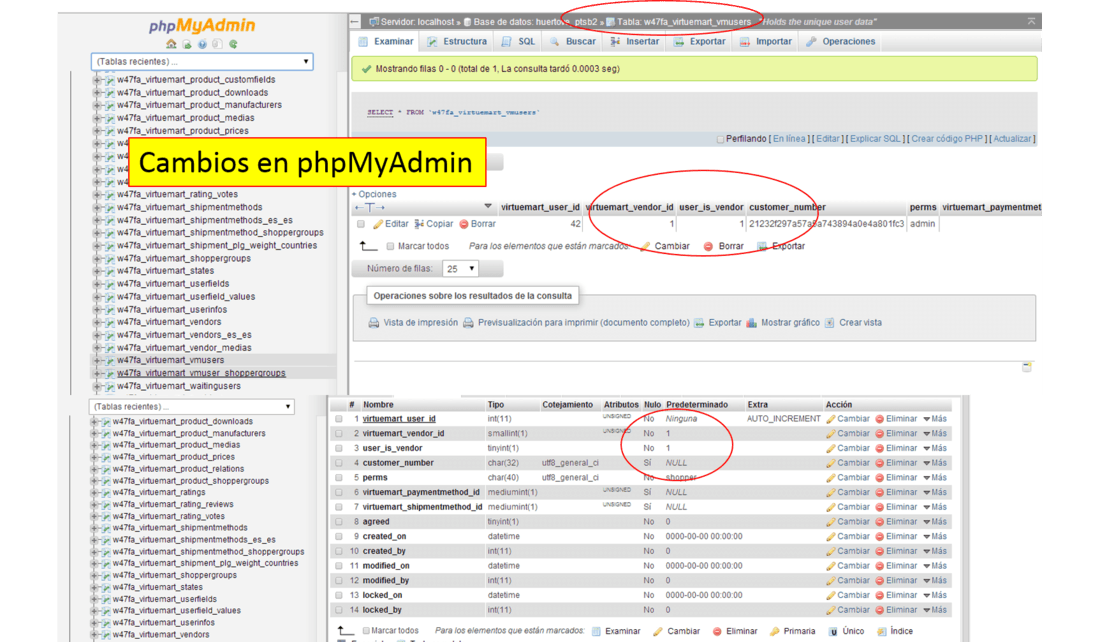Tick the checkbox of result row 42
This screenshot has height=642, width=1100.
point(361,224)
